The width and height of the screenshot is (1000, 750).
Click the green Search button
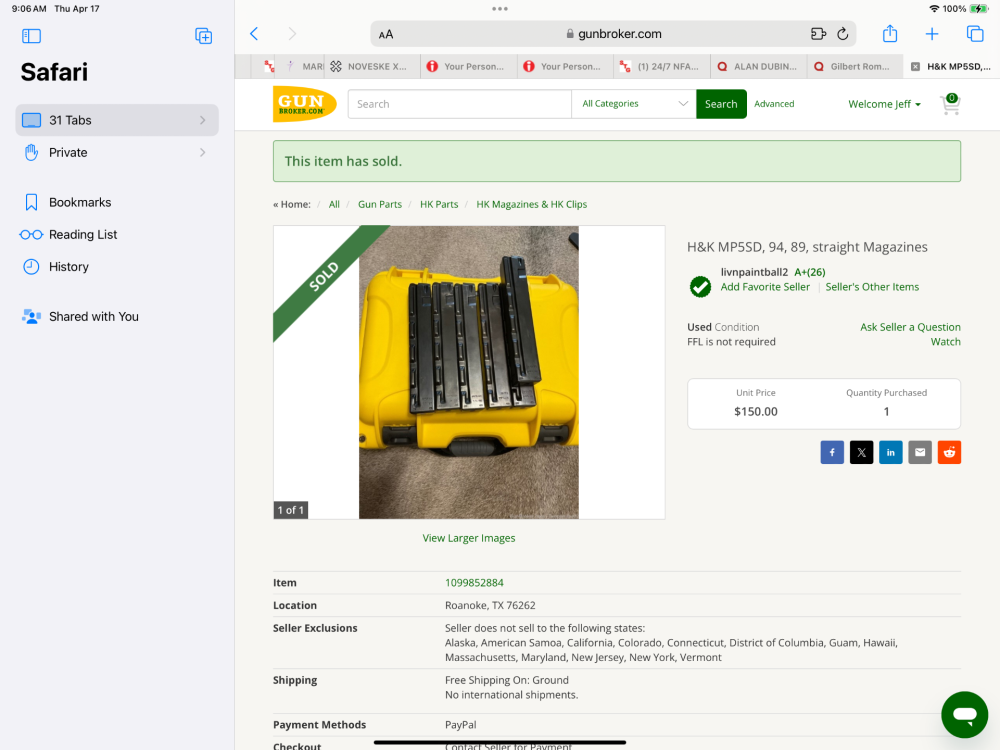[x=721, y=104]
